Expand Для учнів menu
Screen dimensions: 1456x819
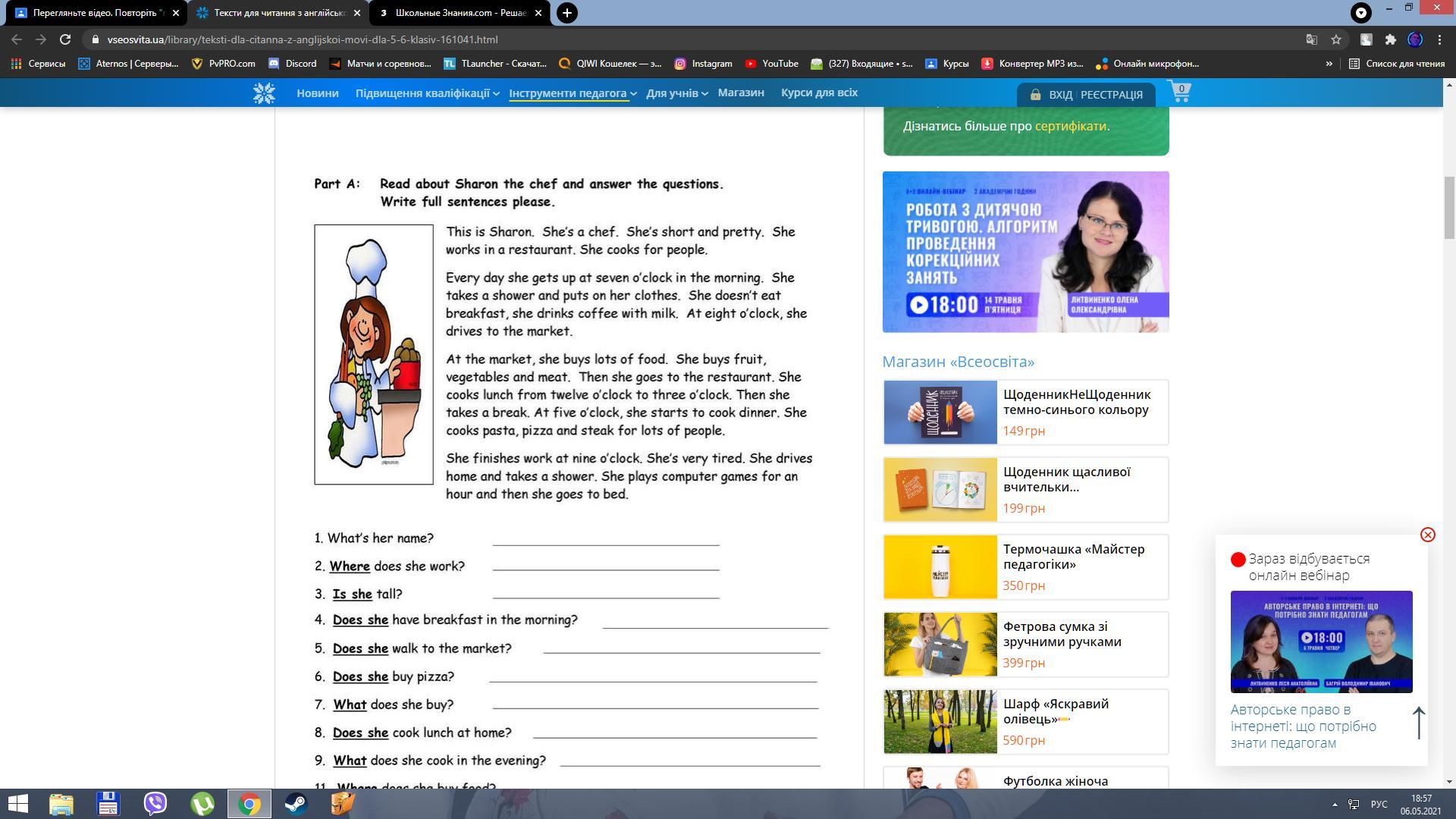[x=676, y=93]
